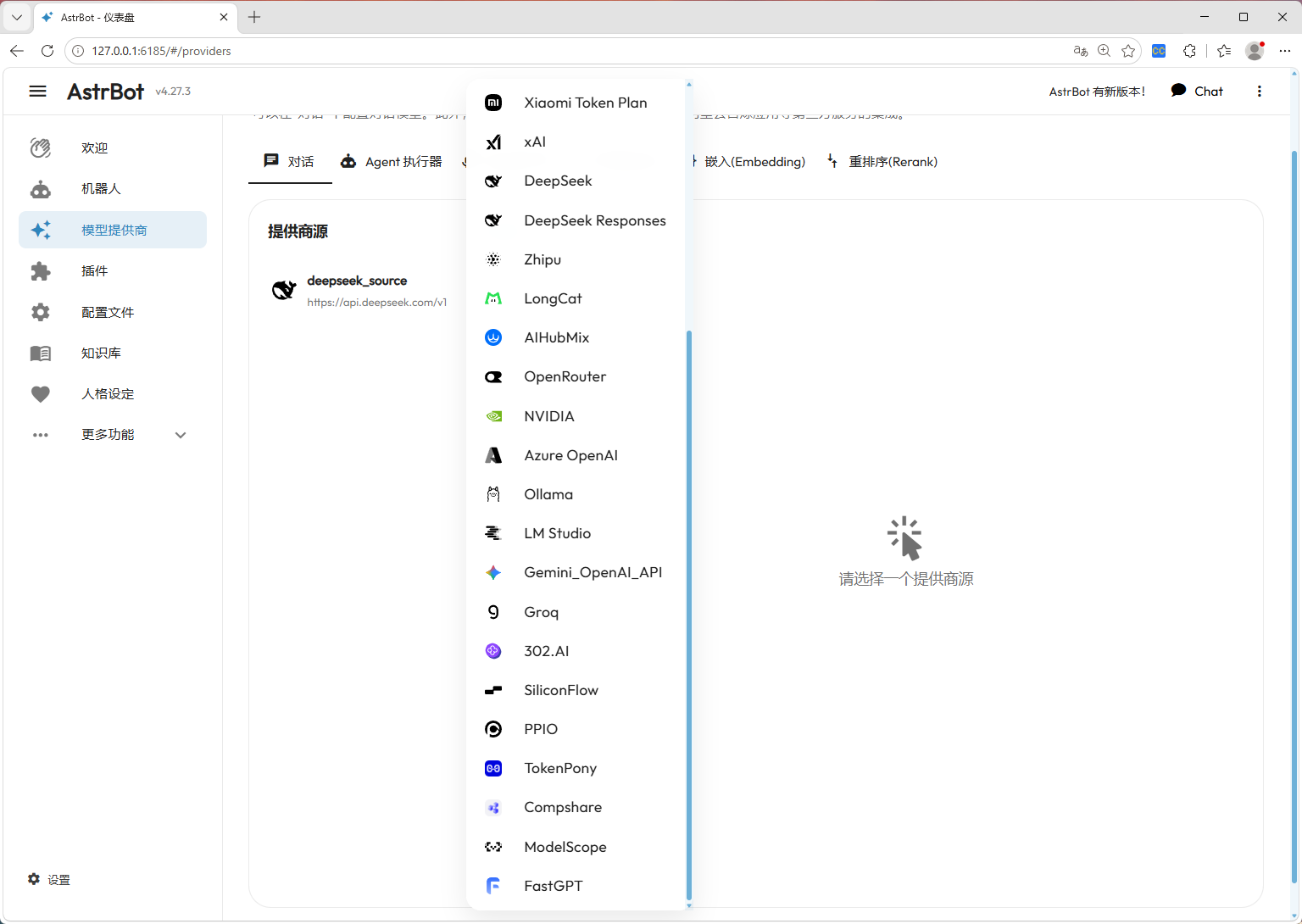Screen dimensions: 1302x924
Task: Click the provider dropdown list scrollbar
Action: (x=688, y=615)
